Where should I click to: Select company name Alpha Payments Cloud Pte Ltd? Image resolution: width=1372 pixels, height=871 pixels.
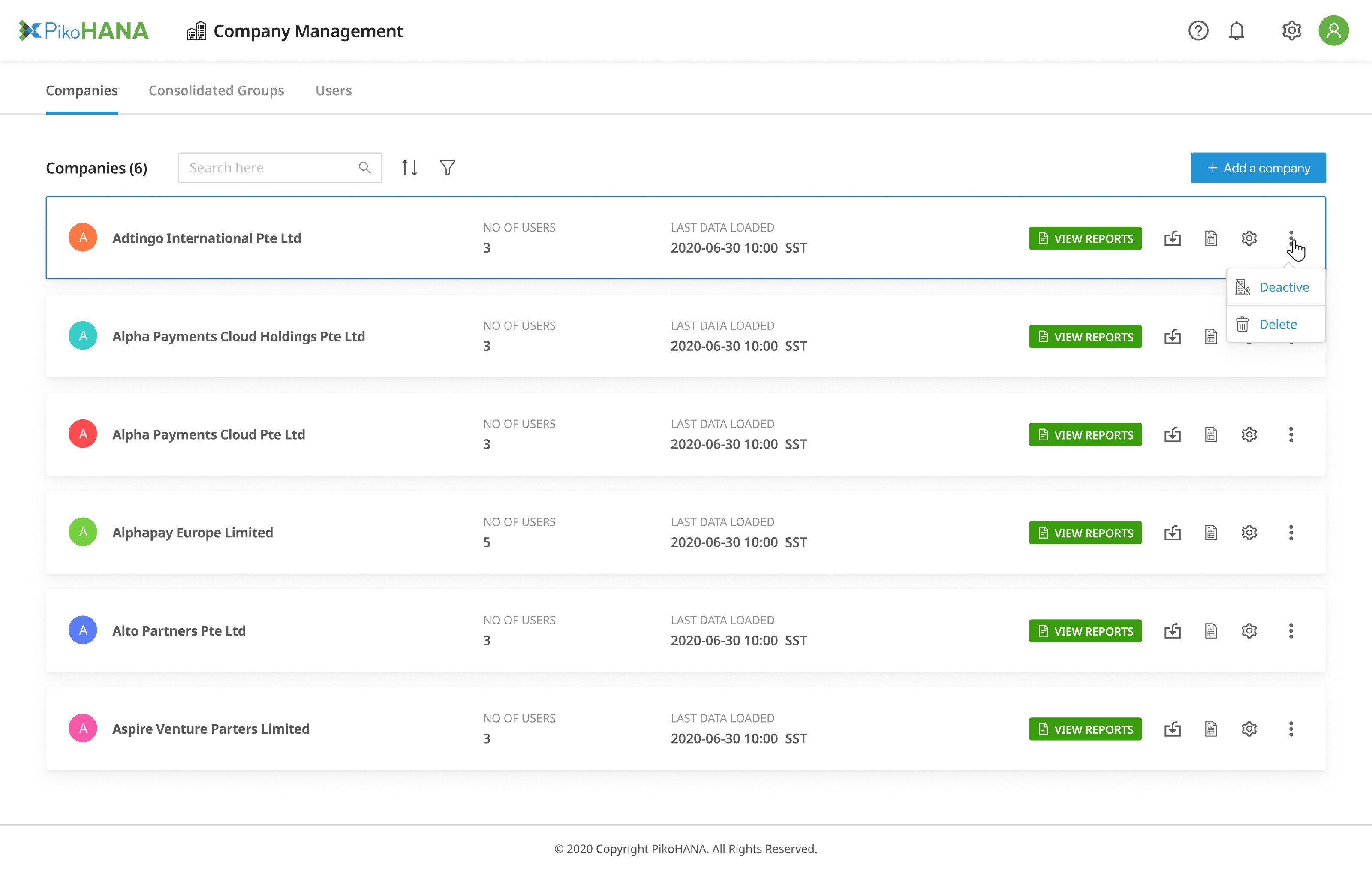(x=208, y=434)
